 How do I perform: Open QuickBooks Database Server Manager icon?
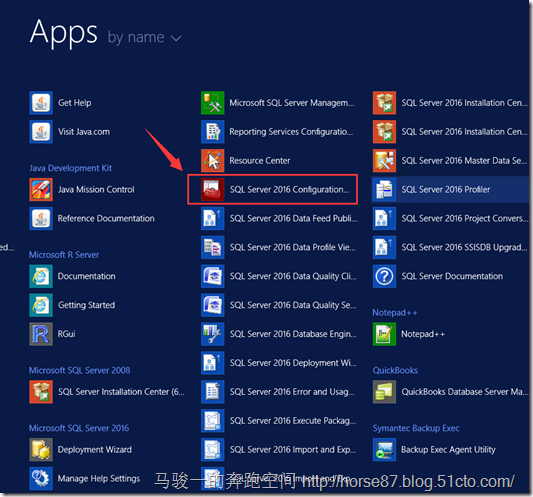384,392
